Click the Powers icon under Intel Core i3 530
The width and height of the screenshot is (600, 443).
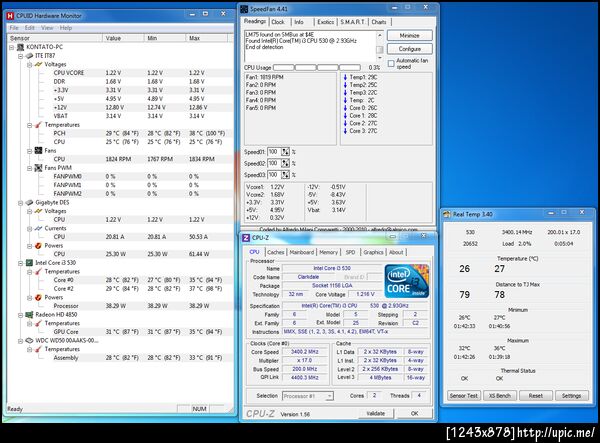pyautogui.click(x=38, y=297)
